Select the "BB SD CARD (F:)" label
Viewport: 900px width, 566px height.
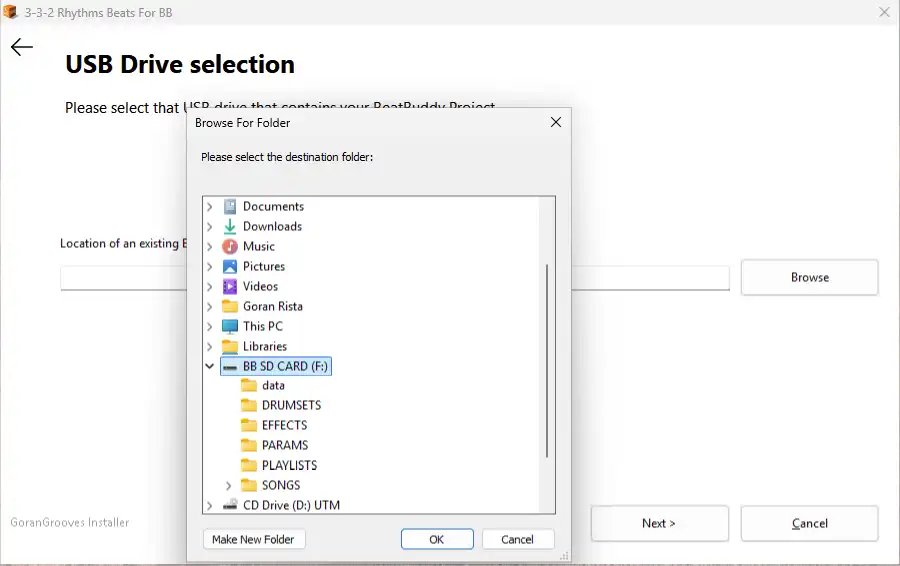click(285, 366)
